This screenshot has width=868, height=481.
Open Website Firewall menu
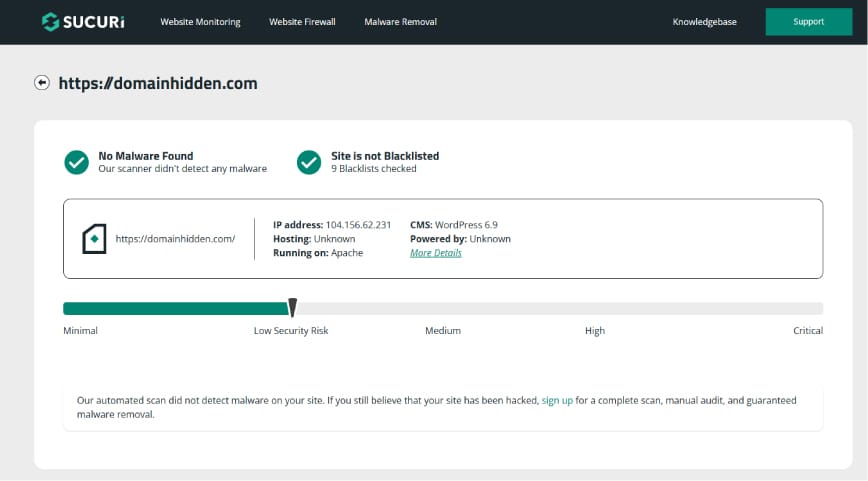[x=302, y=22]
